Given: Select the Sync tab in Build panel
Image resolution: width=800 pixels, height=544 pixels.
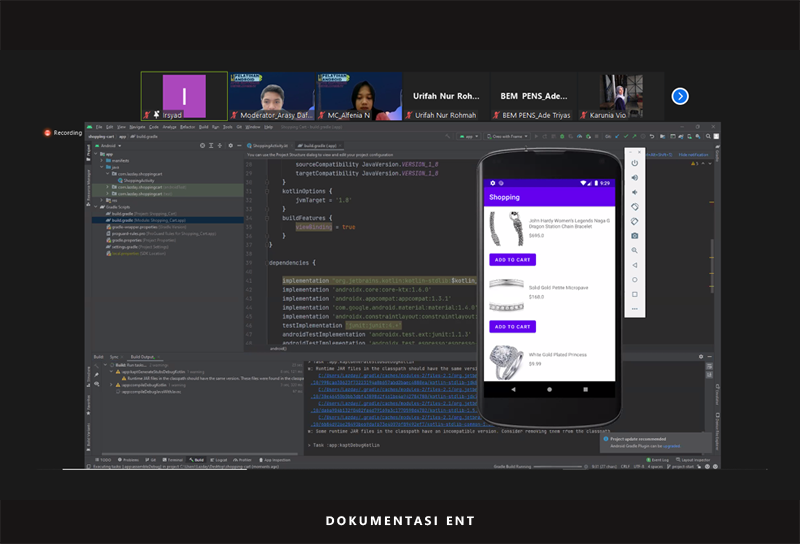Looking at the screenshot, I should (x=114, y=357).
